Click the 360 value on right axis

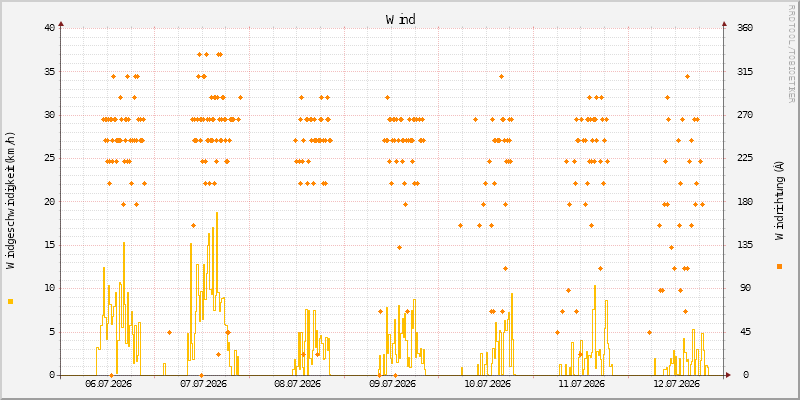tap(746, 28)
